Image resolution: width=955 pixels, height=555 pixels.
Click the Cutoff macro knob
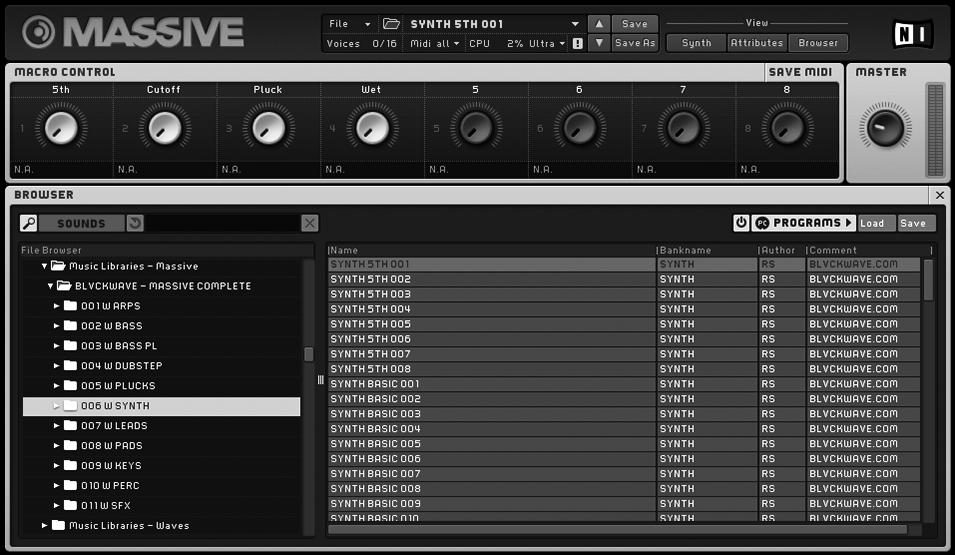164,127
